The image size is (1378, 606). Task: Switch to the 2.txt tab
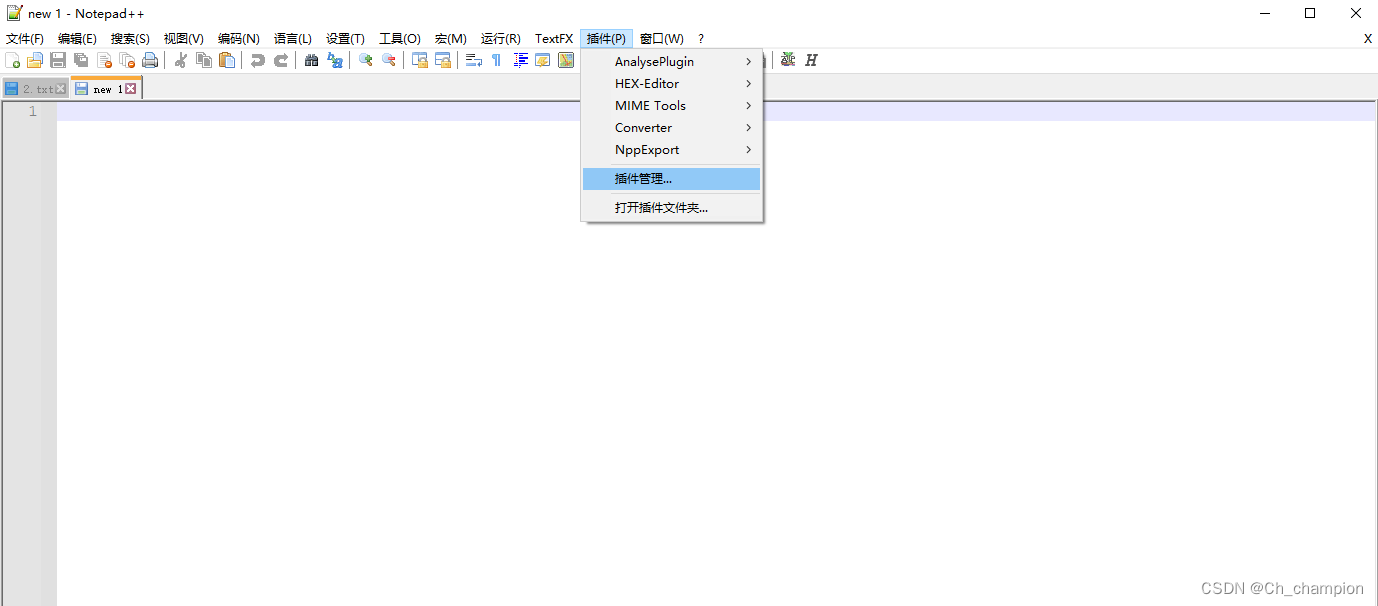pos(35,89)
